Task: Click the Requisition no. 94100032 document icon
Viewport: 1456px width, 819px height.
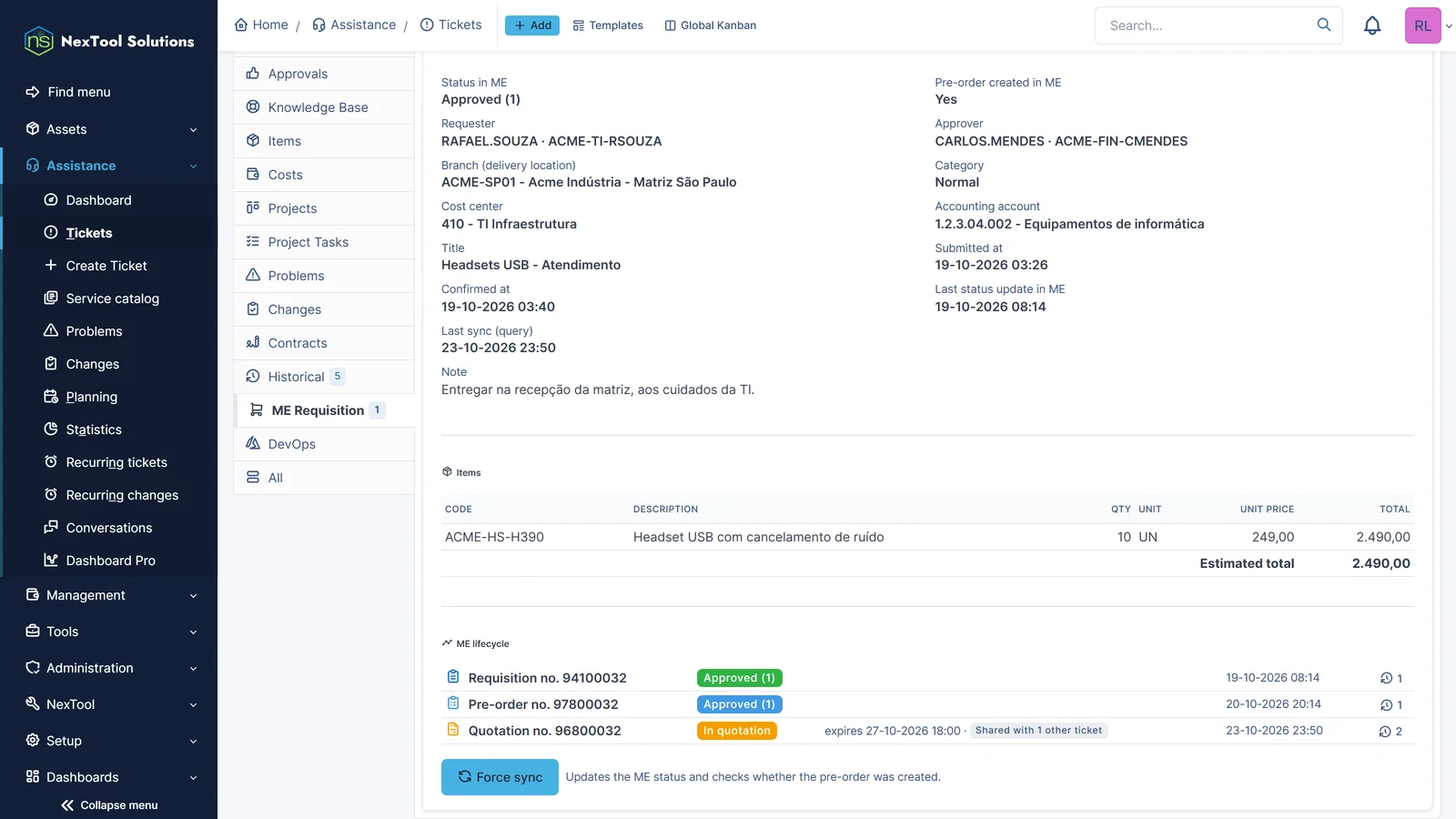Action: [453, 677]
